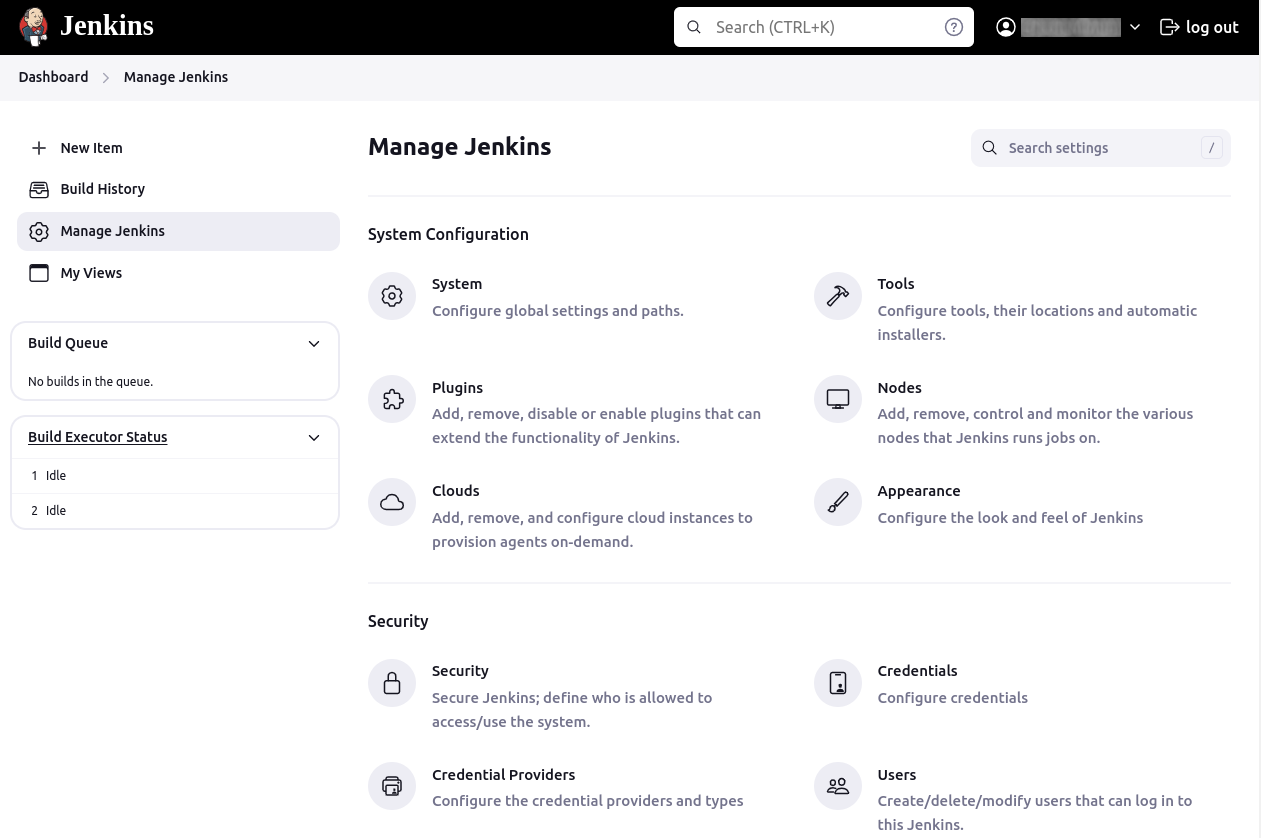Navigate to Dashboard breadcrumb link

click(x=53, y=77)
